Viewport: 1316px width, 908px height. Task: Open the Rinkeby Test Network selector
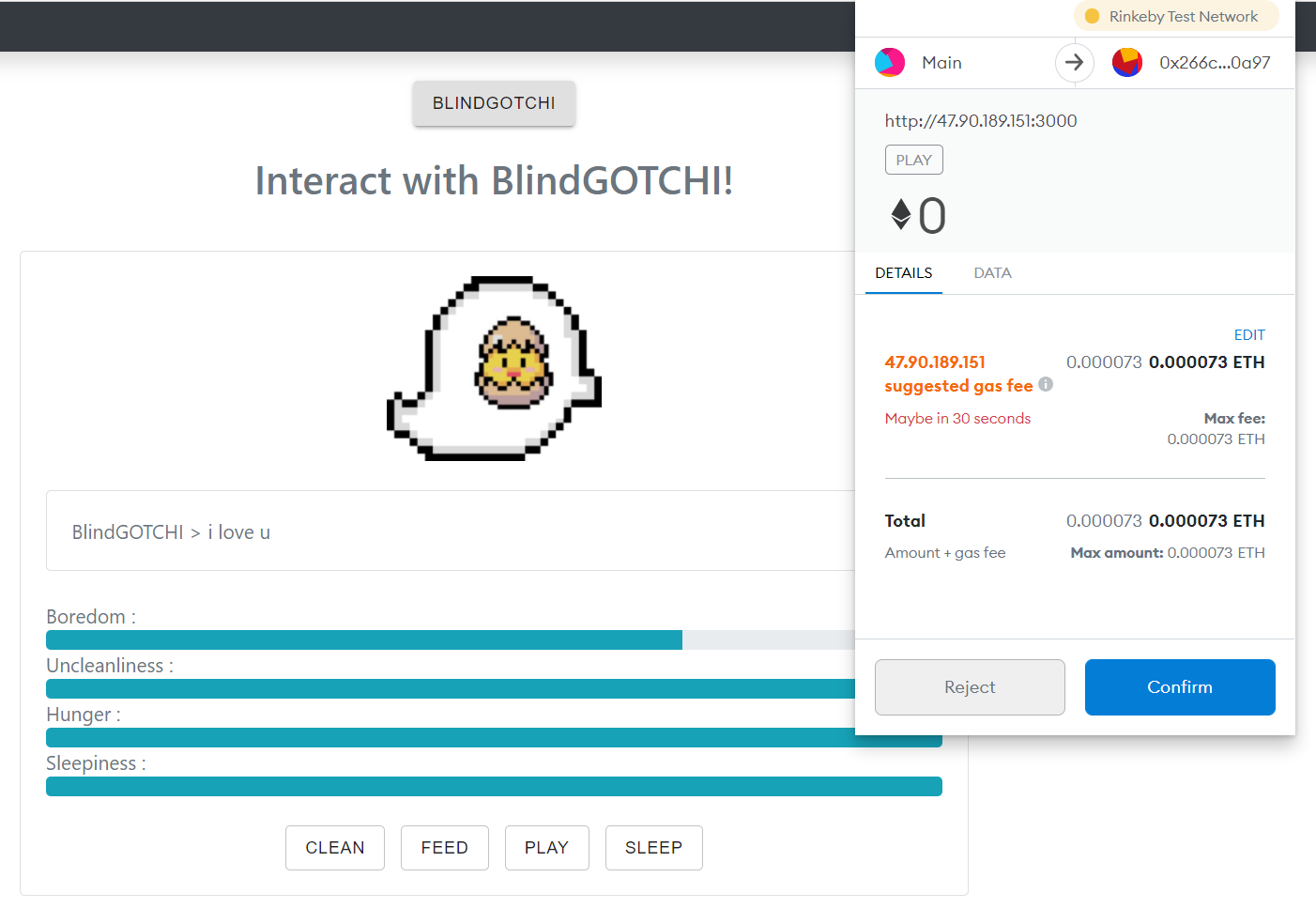[1176, 16]
